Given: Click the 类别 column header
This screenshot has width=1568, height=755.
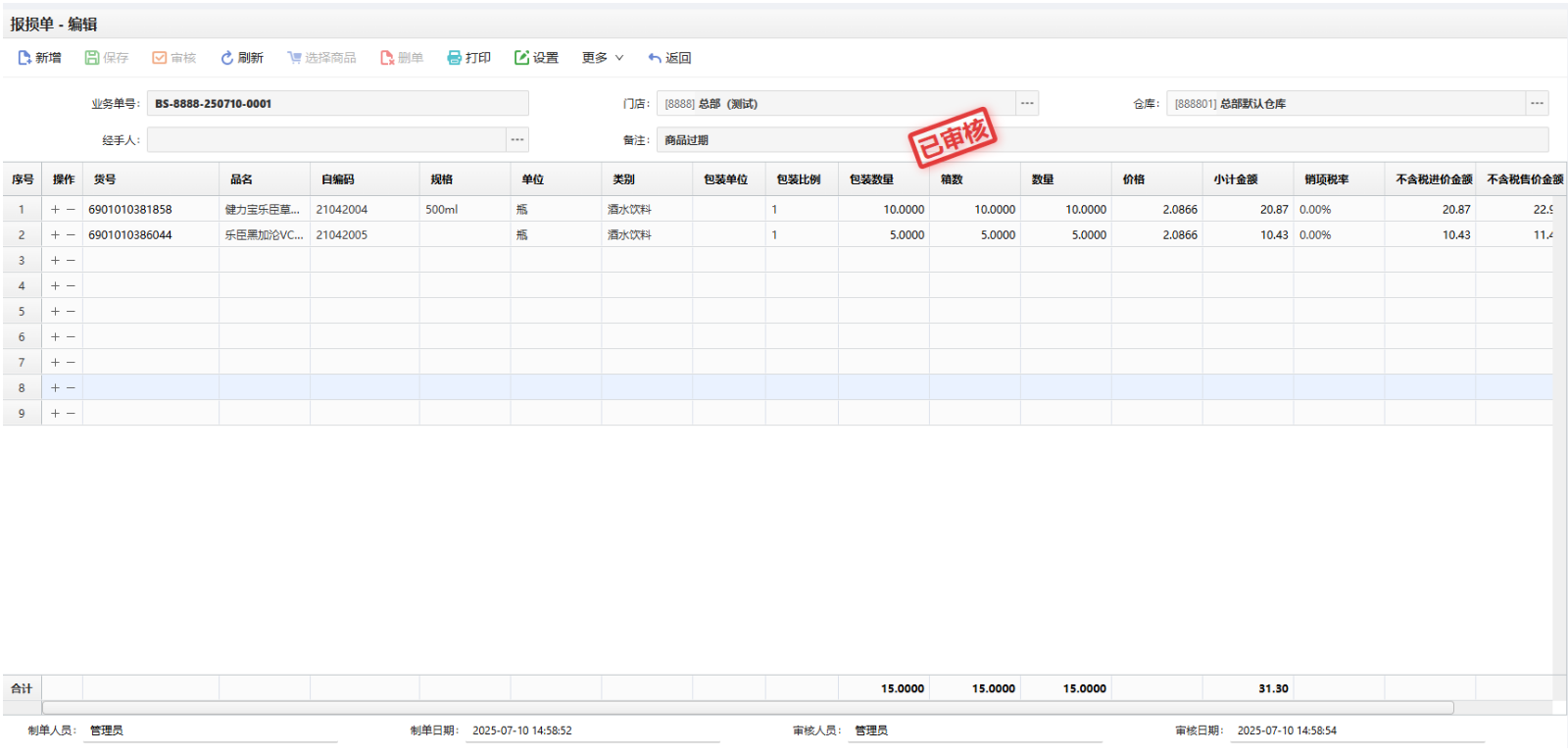Looking at the screenshot, I should [x=647, y=179].
